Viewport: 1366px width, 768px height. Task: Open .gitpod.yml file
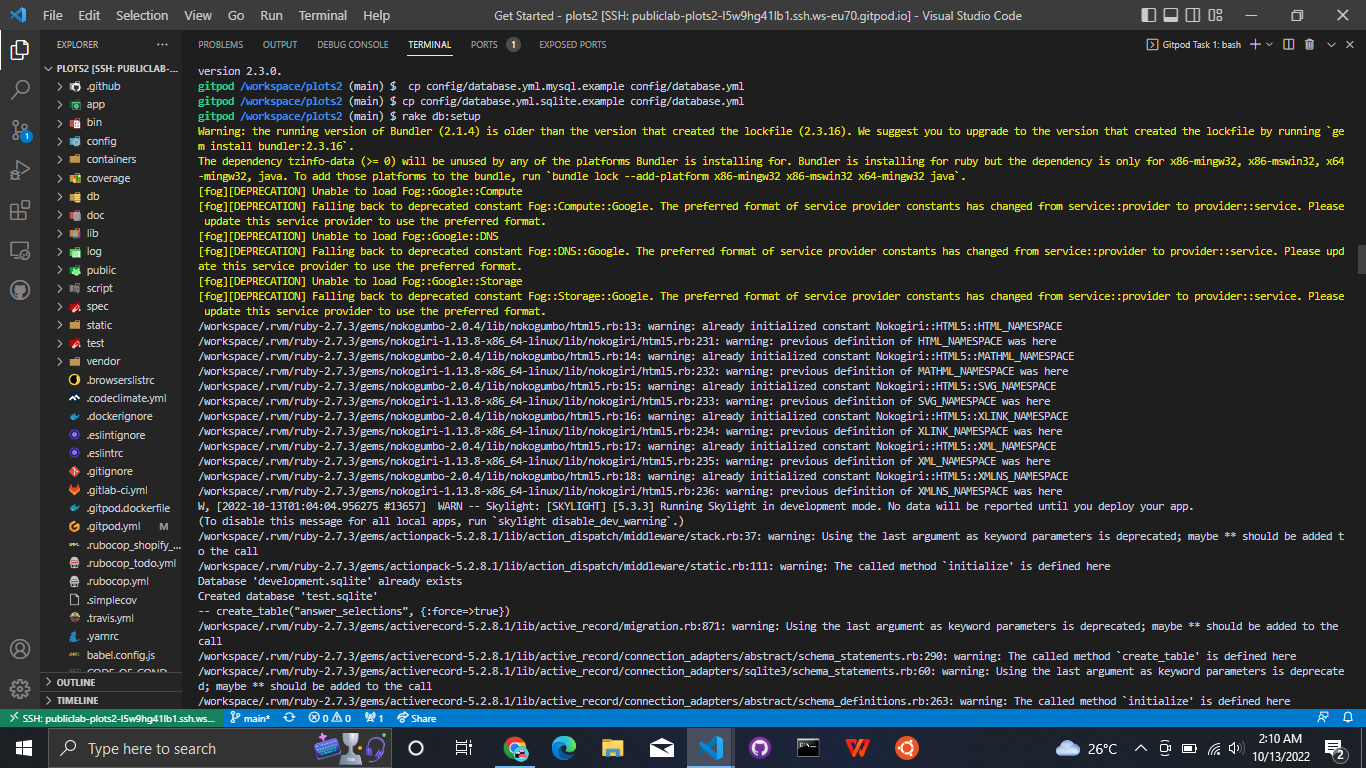pos(111,526)
